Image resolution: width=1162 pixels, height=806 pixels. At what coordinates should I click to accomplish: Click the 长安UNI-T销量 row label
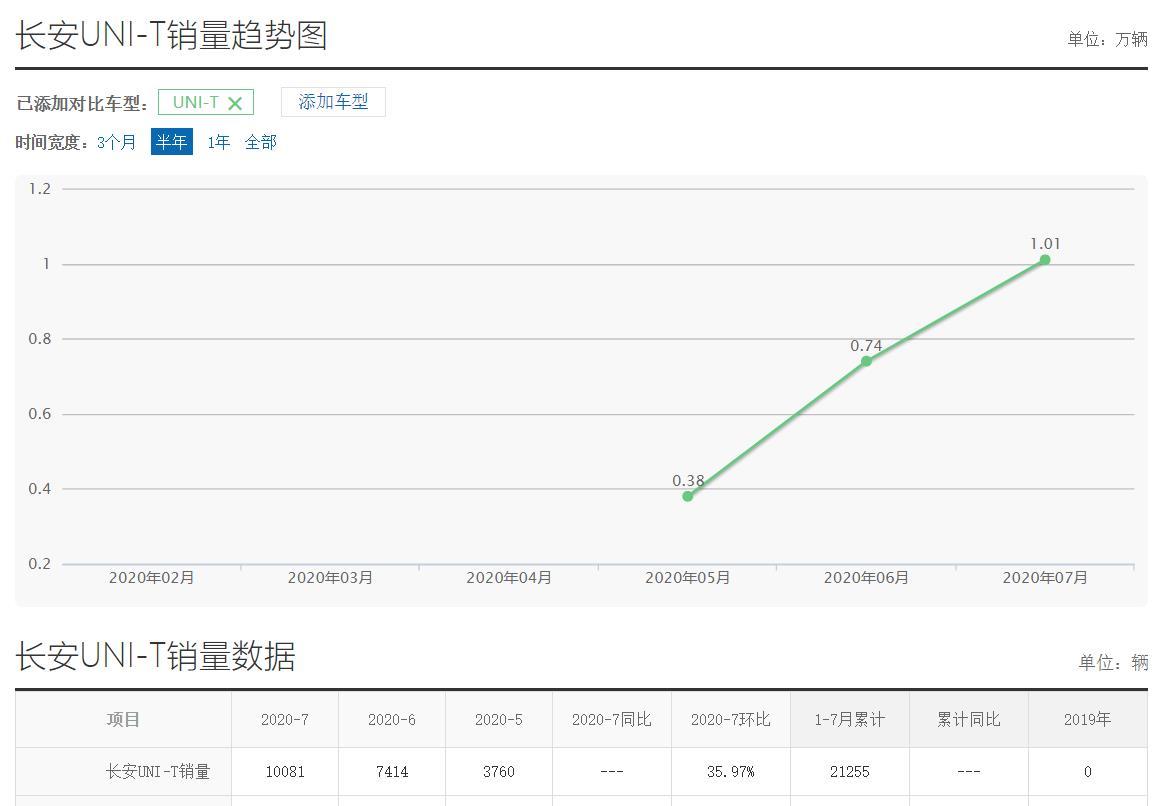pos(158,772)
